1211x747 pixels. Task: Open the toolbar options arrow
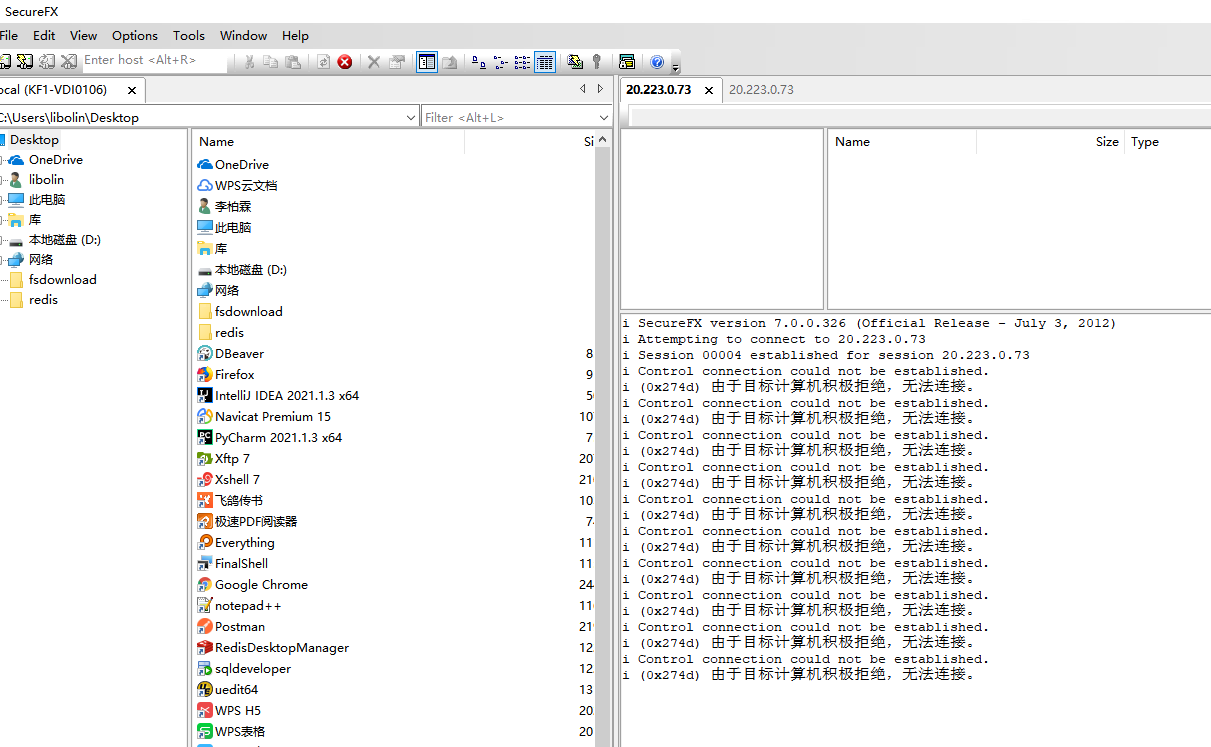[675, 67]
